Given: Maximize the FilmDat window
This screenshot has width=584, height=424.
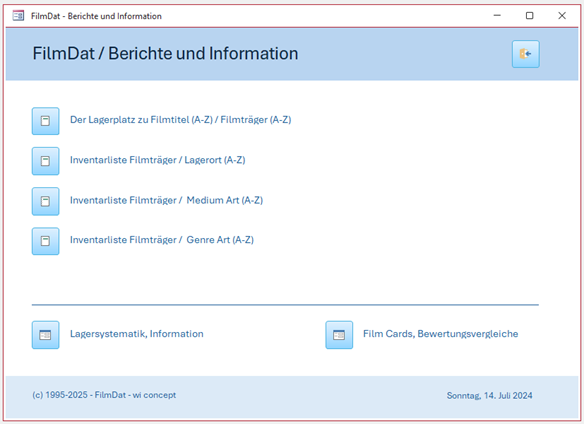Looking at the screenshot, I should (x=529, y=16).
